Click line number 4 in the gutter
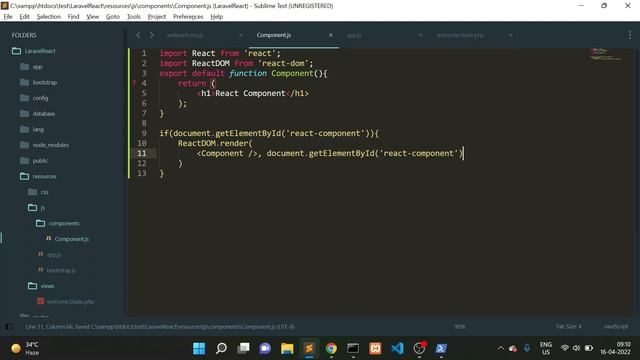640x360 pixels. 144,83
